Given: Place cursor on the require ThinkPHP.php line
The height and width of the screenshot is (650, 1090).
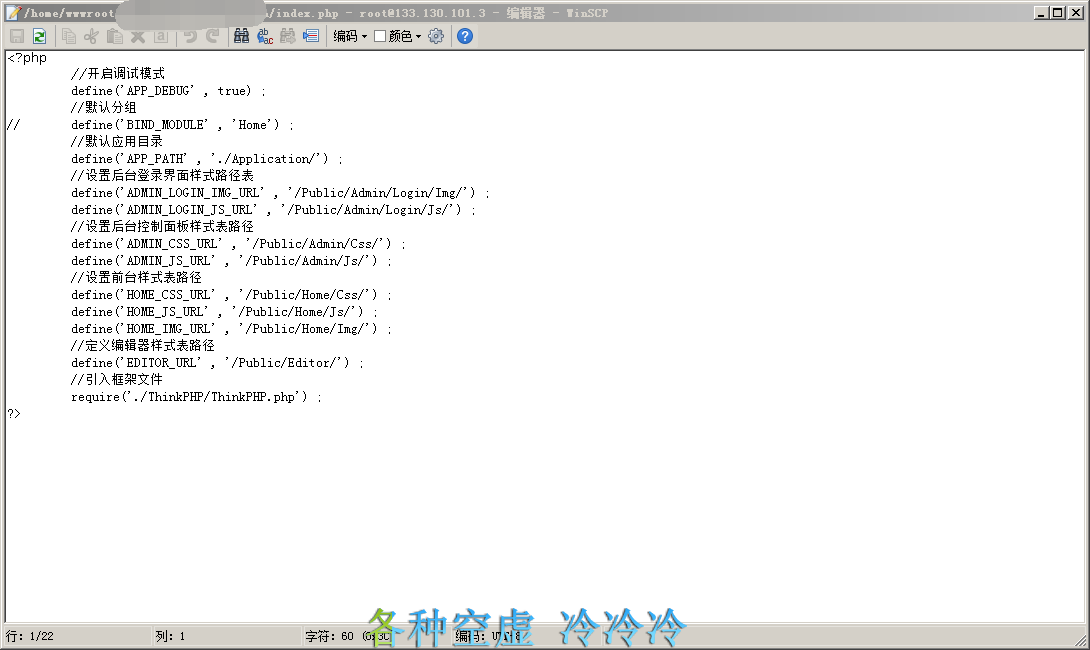Looking at the screenshot, I should (x=196, y=397).
